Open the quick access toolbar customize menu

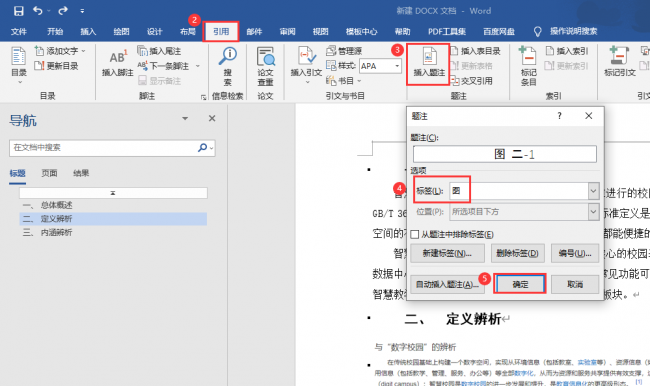pos(82,11)
